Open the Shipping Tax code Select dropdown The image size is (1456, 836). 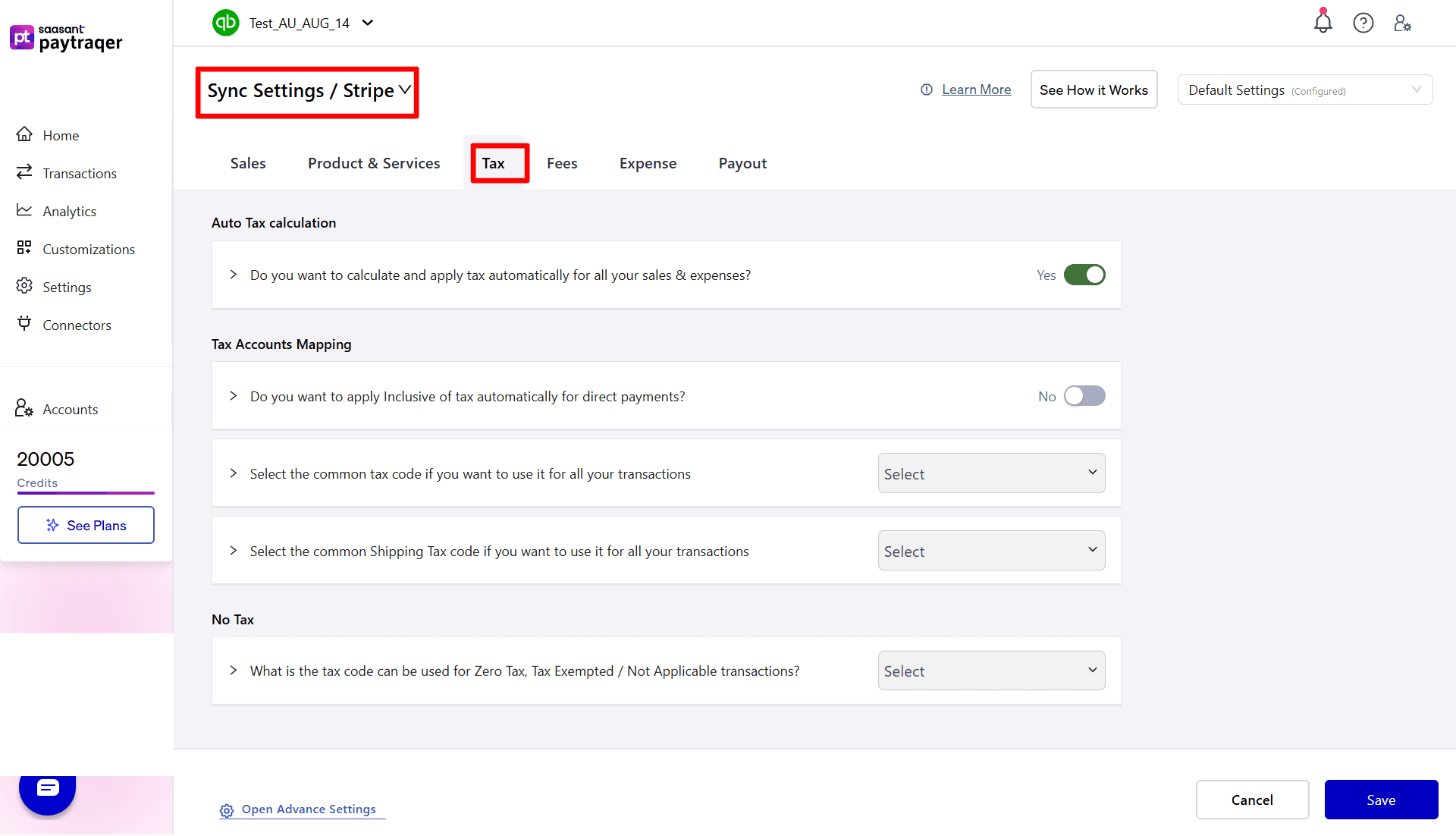click(990, 550)
